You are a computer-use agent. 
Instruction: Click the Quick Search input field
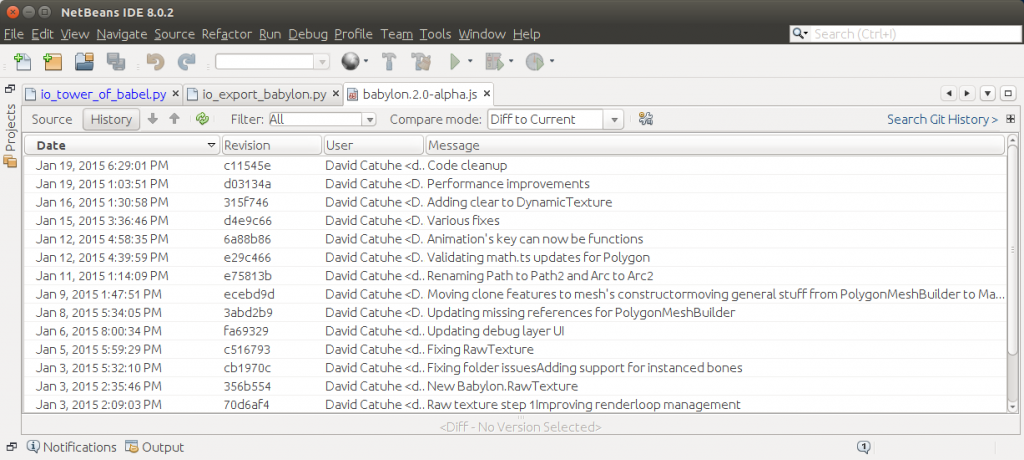click(915, 34)
